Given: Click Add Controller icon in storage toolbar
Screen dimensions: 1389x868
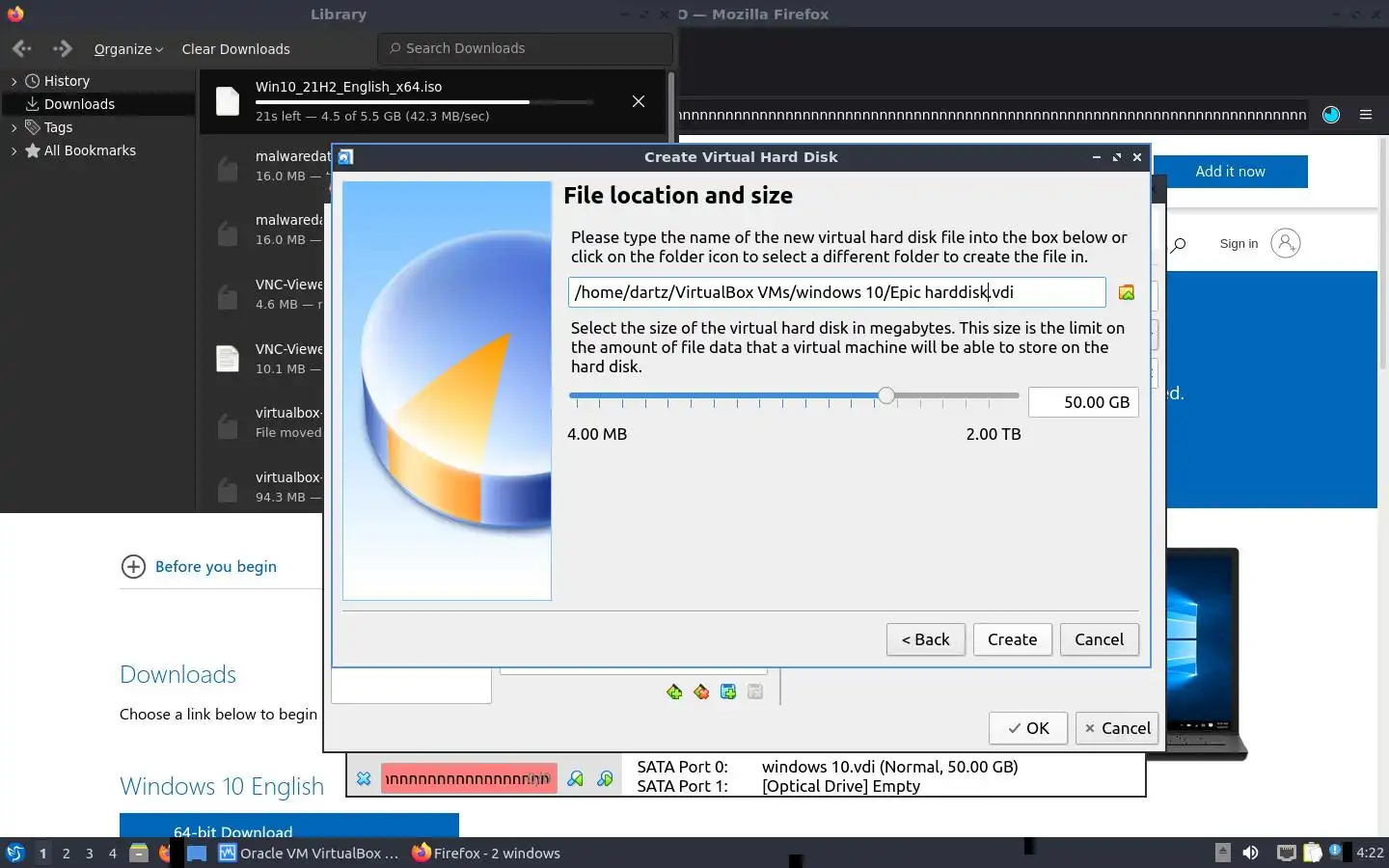Looking at the screenshot, I should point(674,692).
